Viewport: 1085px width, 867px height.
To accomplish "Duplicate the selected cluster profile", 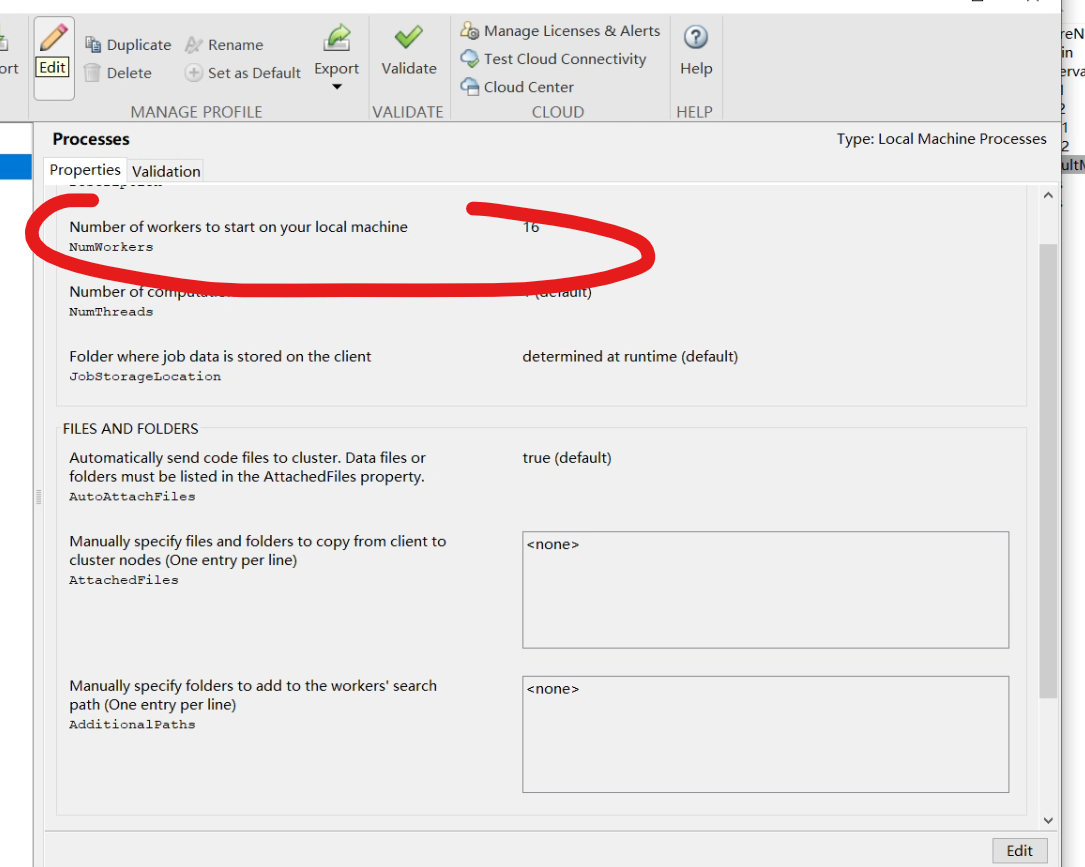I will (x=128, y=45).
